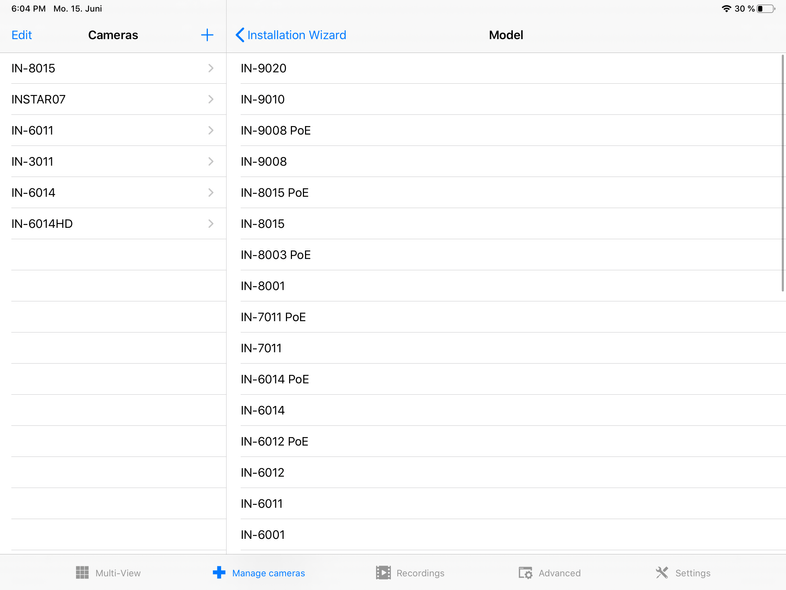Expand the IN-6014HD camera chevron

click(x=211, y=224)
